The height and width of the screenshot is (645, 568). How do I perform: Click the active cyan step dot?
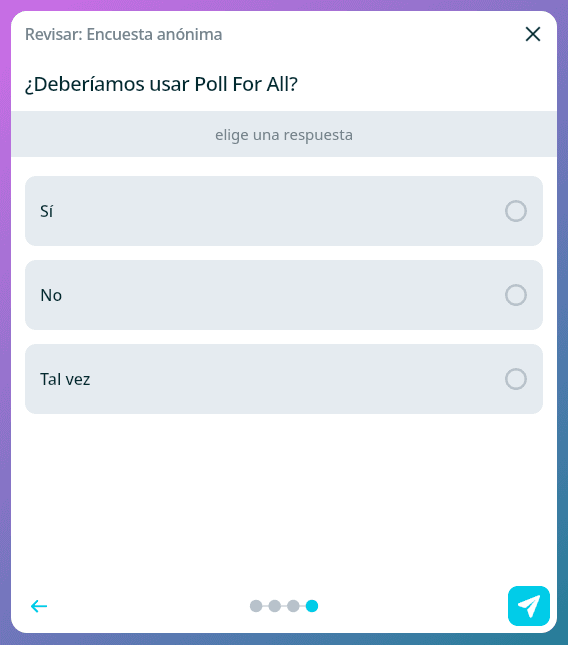point(312,606)
